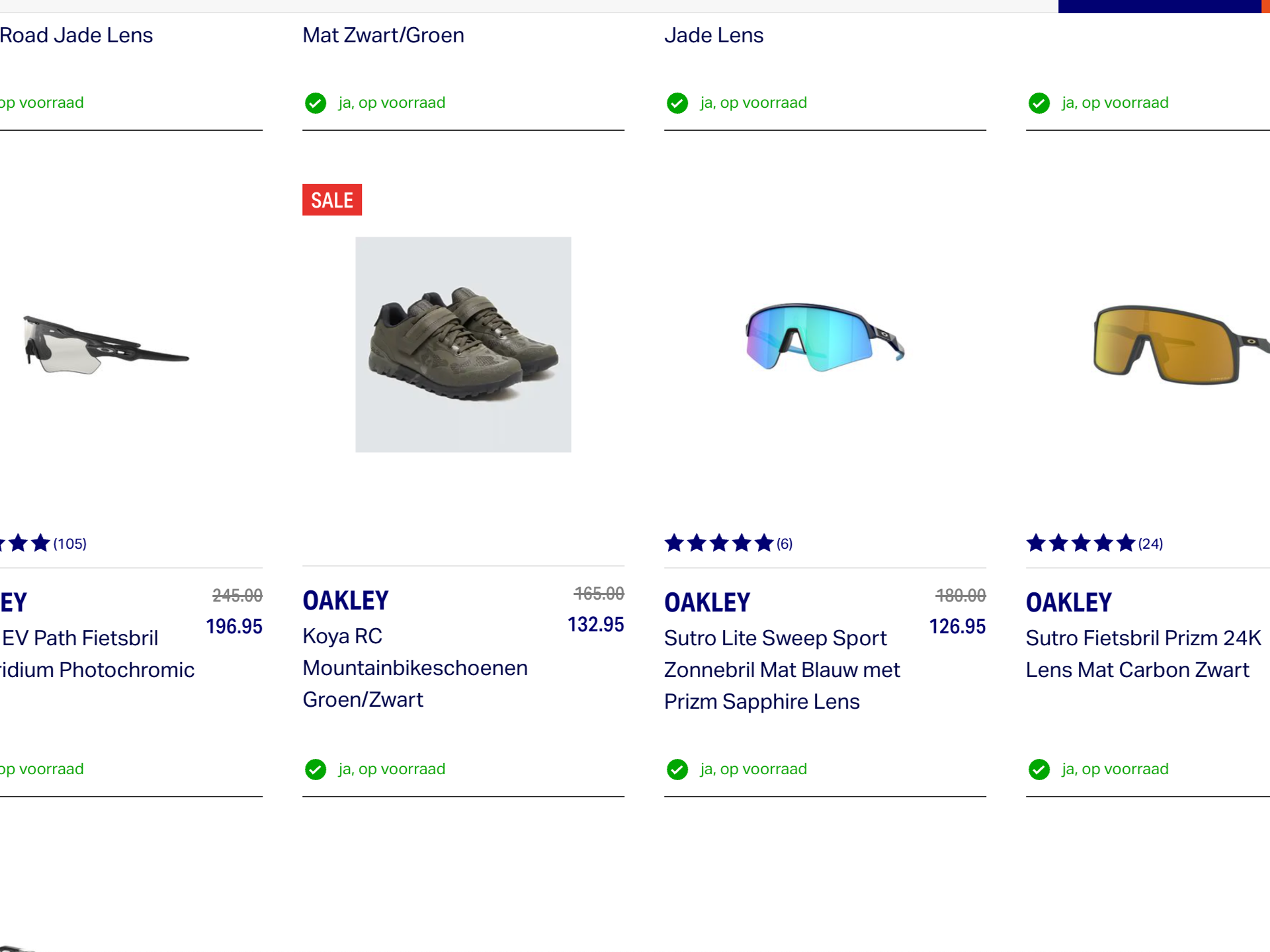Open Koya RC Mountainbikeschoenen Groen/Zwart link

[415, 668]
